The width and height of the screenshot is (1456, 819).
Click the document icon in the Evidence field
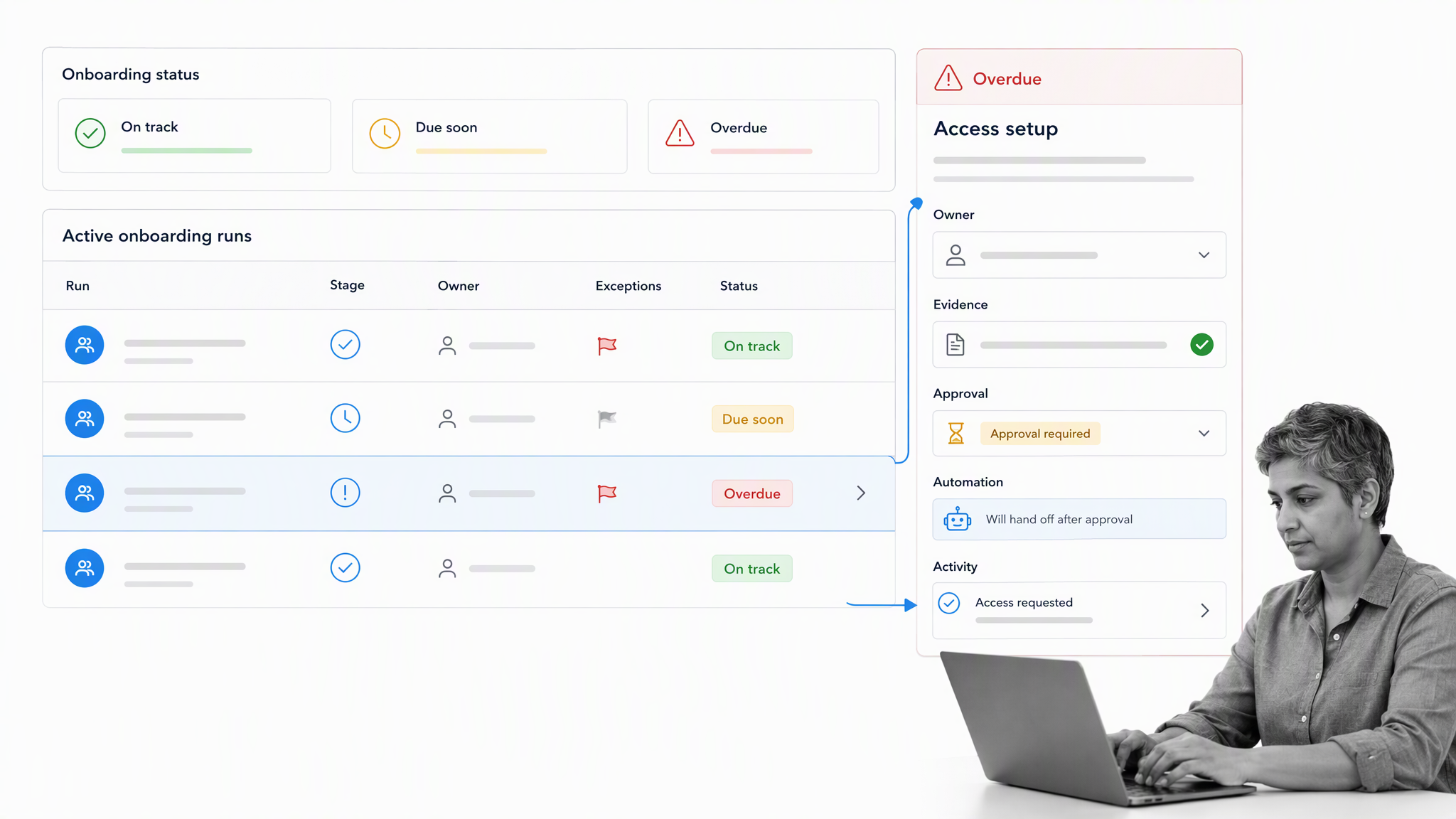[x=955, y=345]
